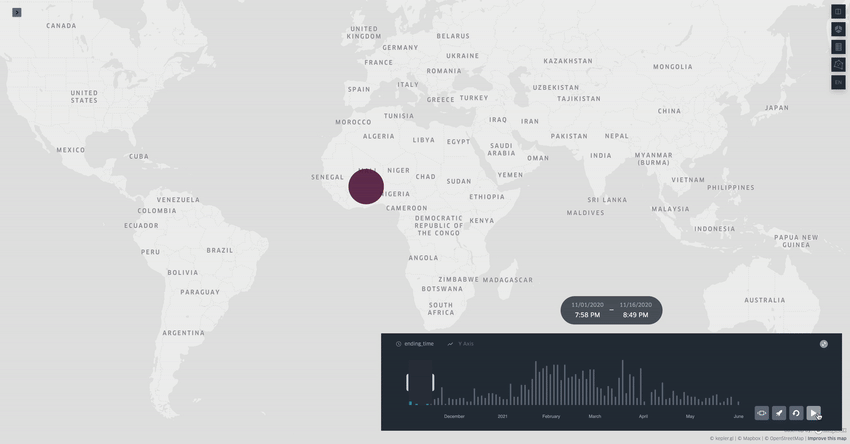
Task: Click the 11/16/2020 8:49 PM end time
Action: (636, 310)
